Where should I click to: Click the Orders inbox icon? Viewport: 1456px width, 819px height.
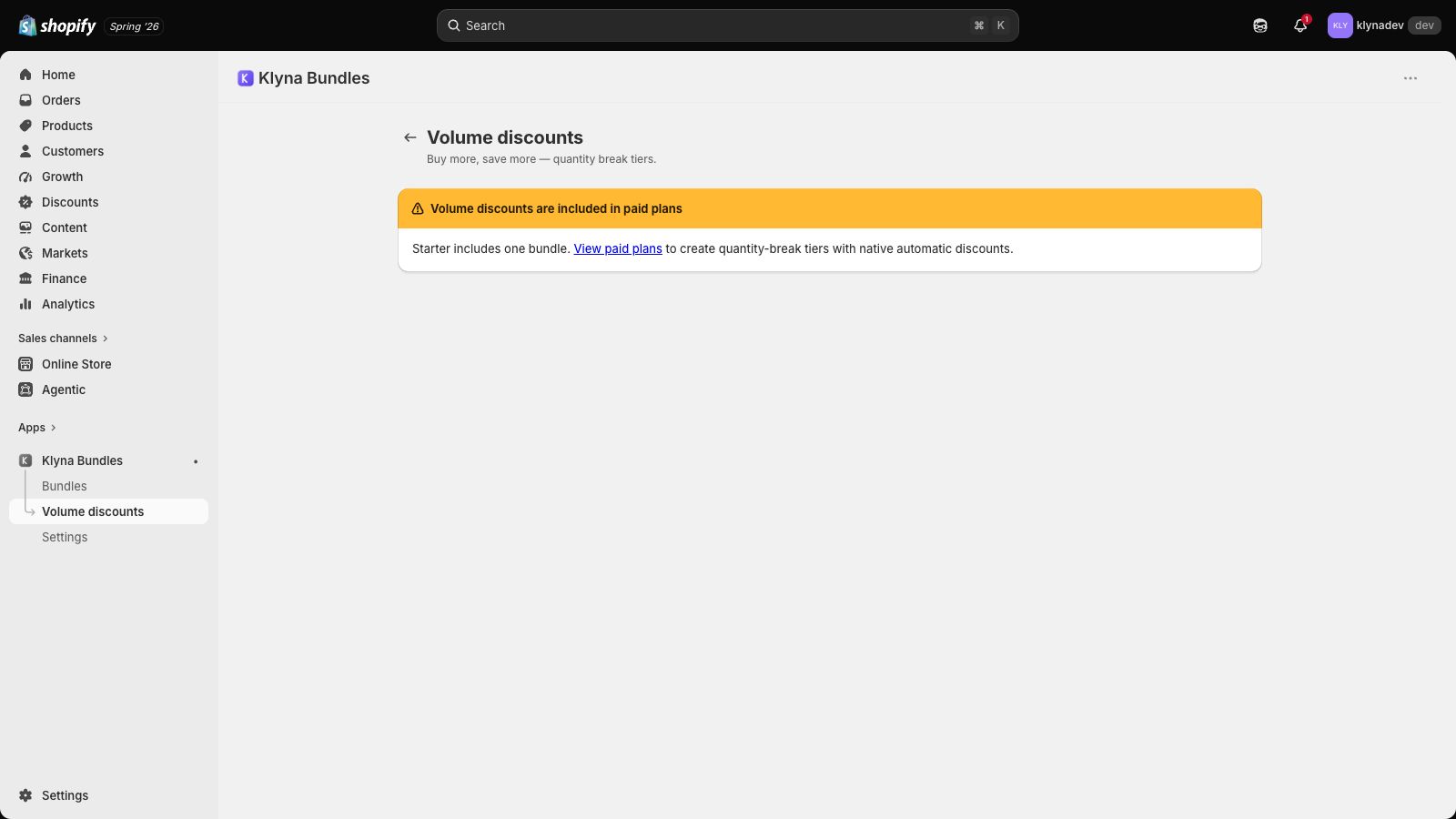click(25, 100)
